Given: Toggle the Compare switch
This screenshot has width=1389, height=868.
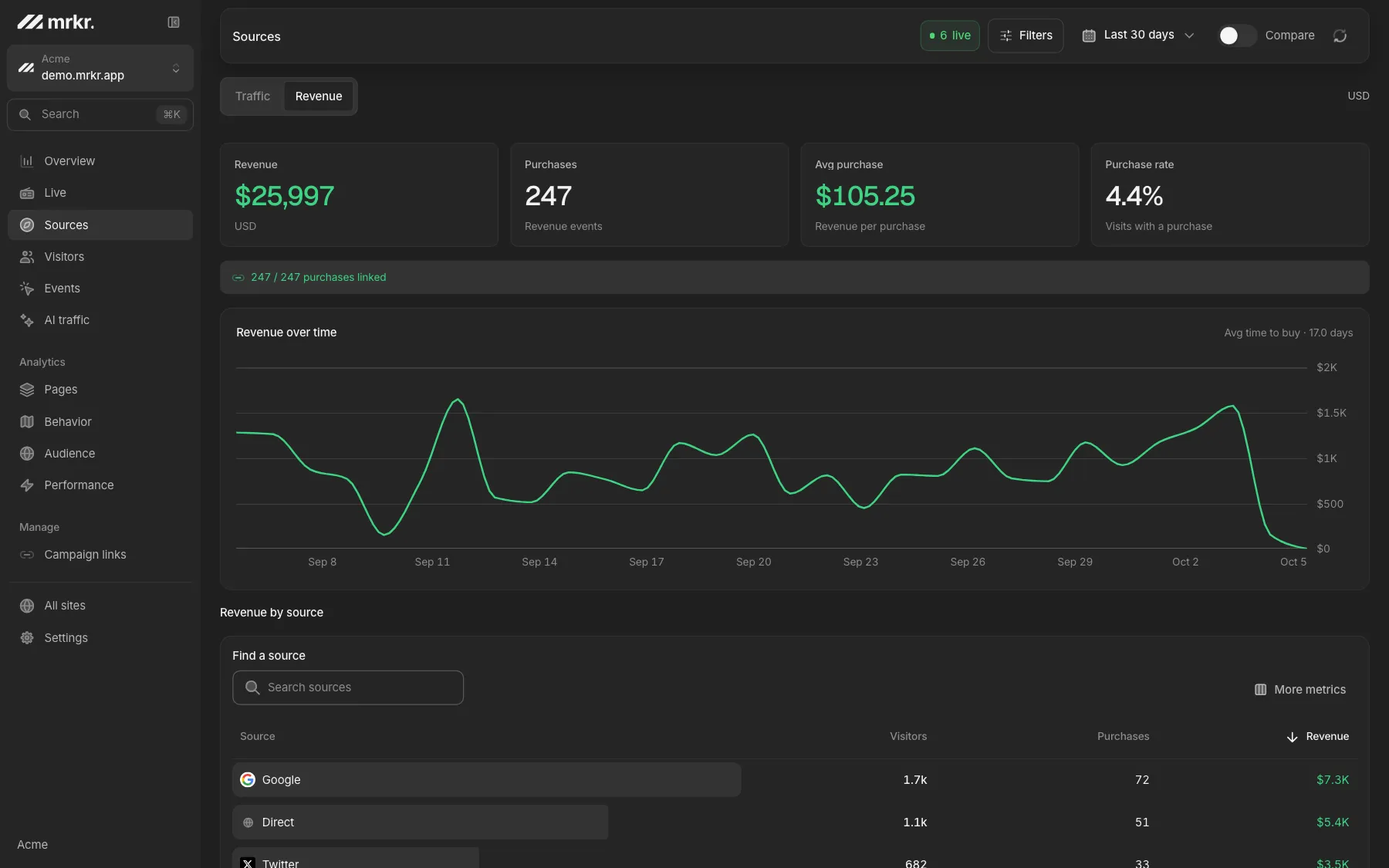Looking at the screenshot, I should (x=1237, y=35).
